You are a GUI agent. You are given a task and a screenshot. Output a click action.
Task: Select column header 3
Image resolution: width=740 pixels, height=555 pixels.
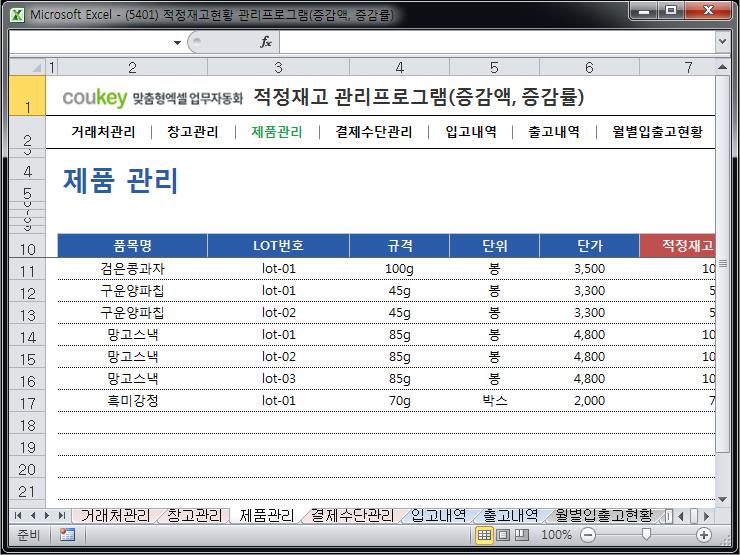coord(278,67)
